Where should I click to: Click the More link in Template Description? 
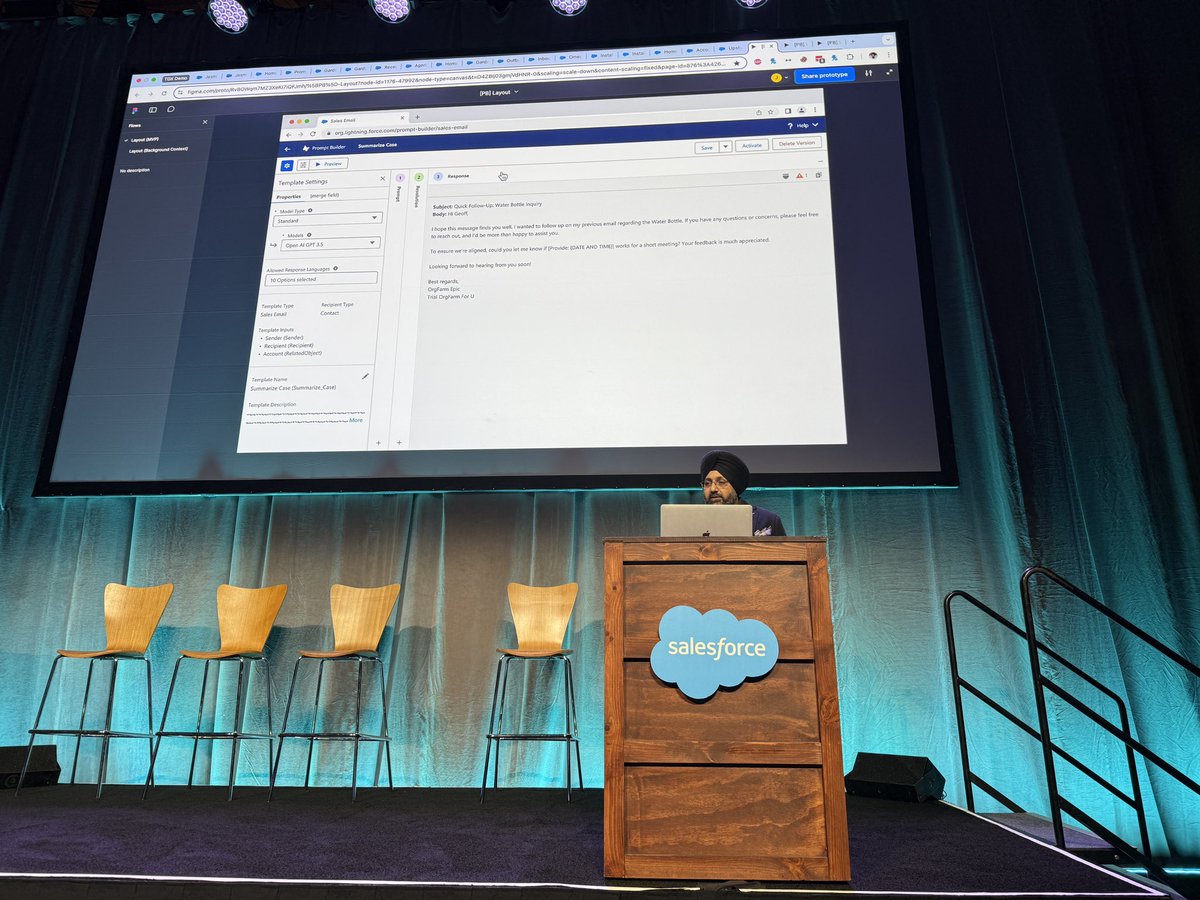pyautogui.click(x=356, y=420)
